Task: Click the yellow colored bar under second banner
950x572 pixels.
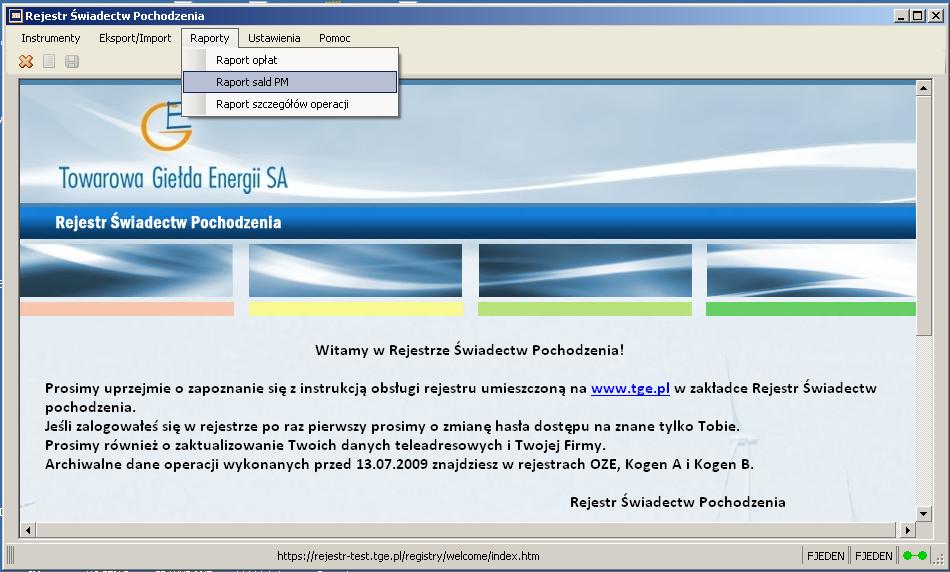Action: (x=356, y=309)
